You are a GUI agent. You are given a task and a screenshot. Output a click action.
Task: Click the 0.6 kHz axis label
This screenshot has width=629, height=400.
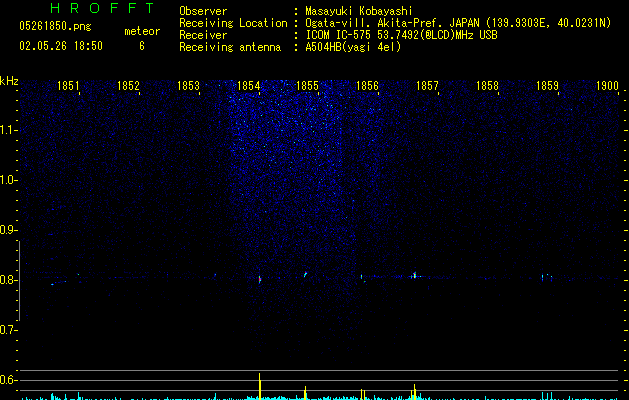(x=8, y=380)
